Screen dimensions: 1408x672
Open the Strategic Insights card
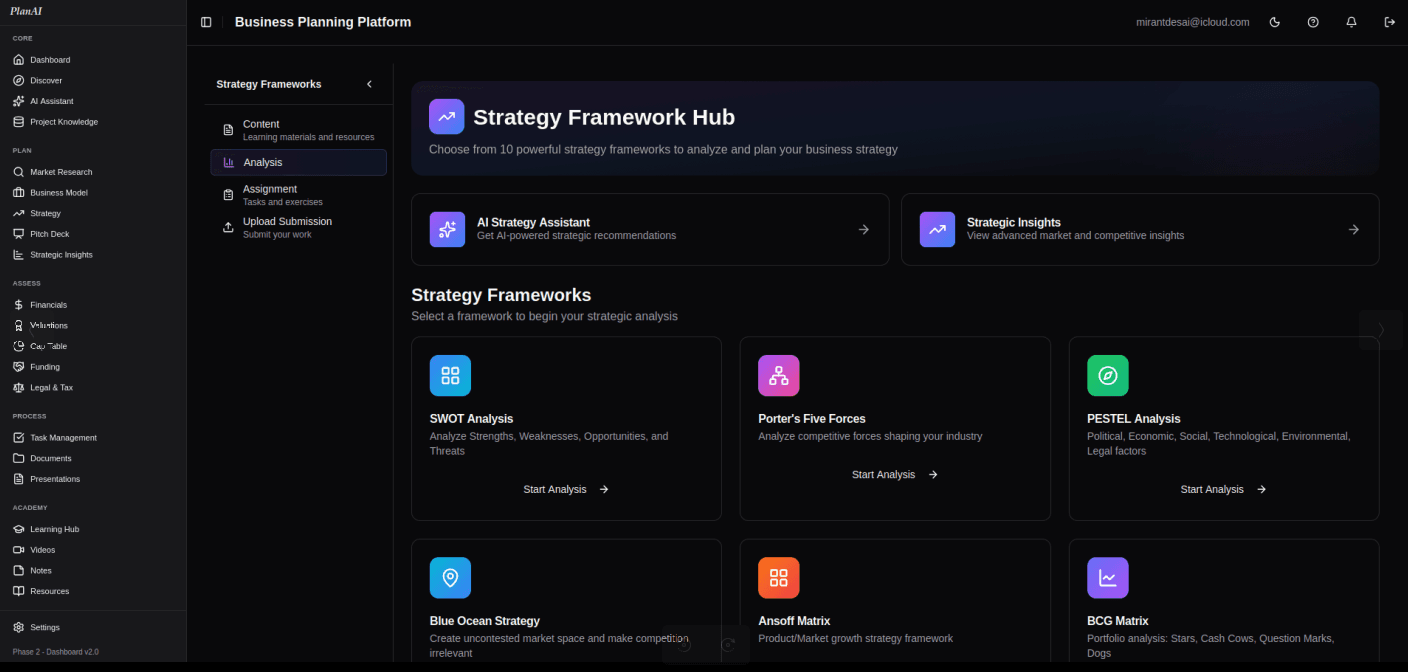tap(1139, 229)
